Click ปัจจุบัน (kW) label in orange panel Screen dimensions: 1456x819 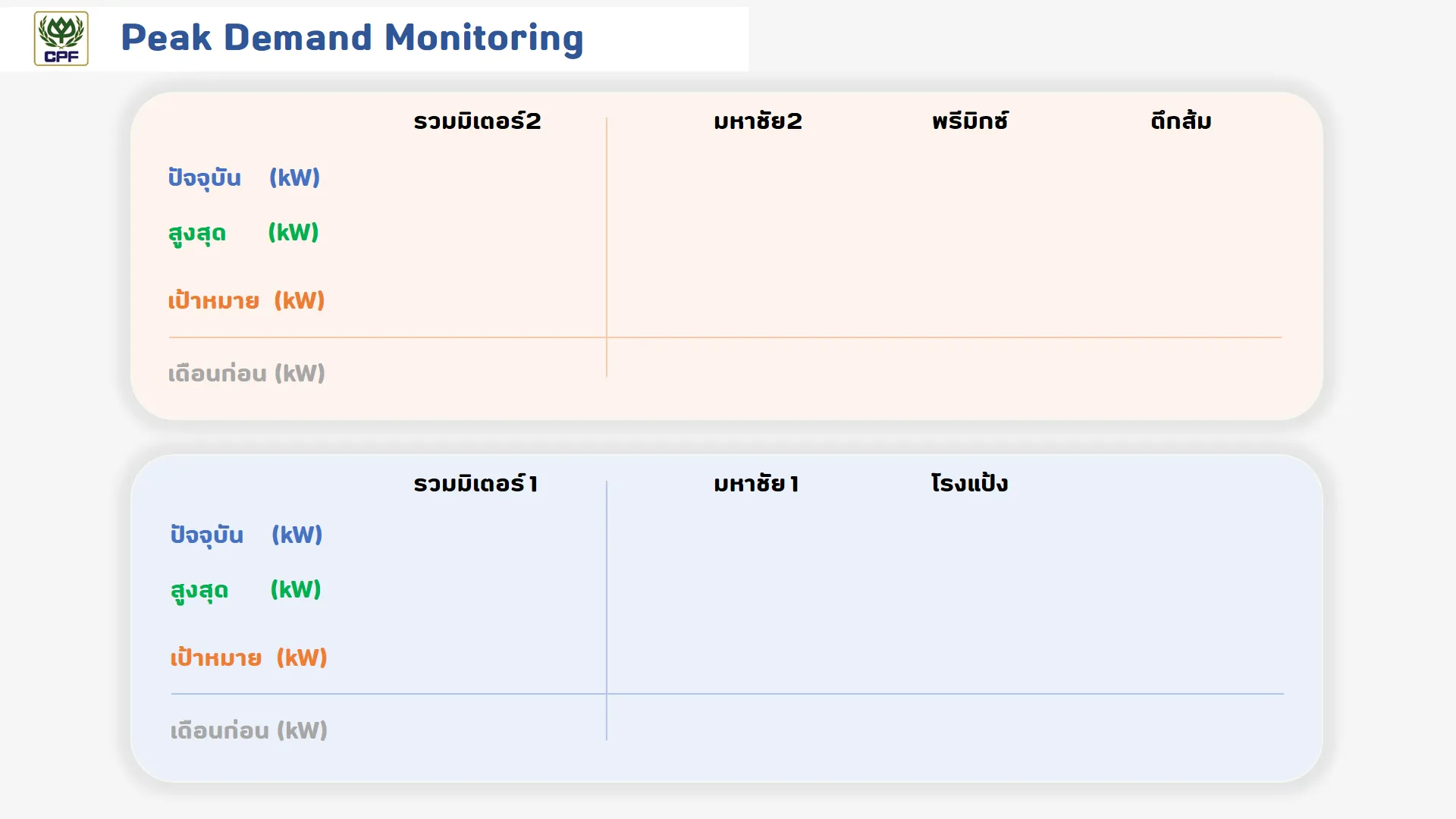click(x=244, y=178)
